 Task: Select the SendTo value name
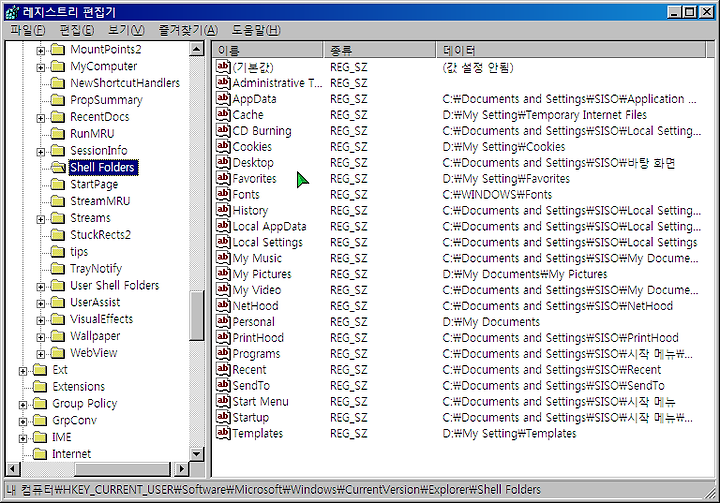251,385
